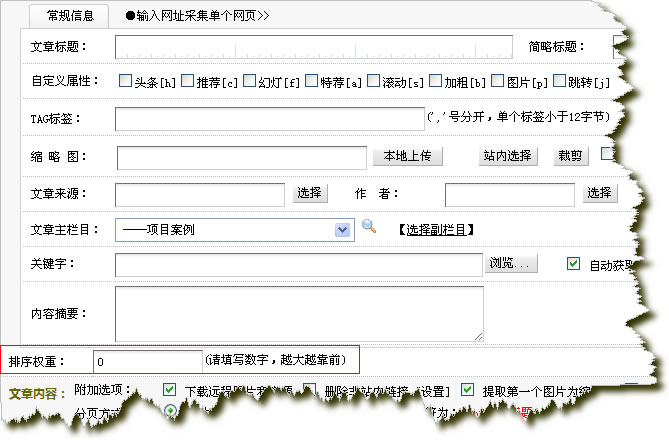Open the 选择副栏目 link
The height and width of the screenshot is (440, 669).
pos(437,230)
